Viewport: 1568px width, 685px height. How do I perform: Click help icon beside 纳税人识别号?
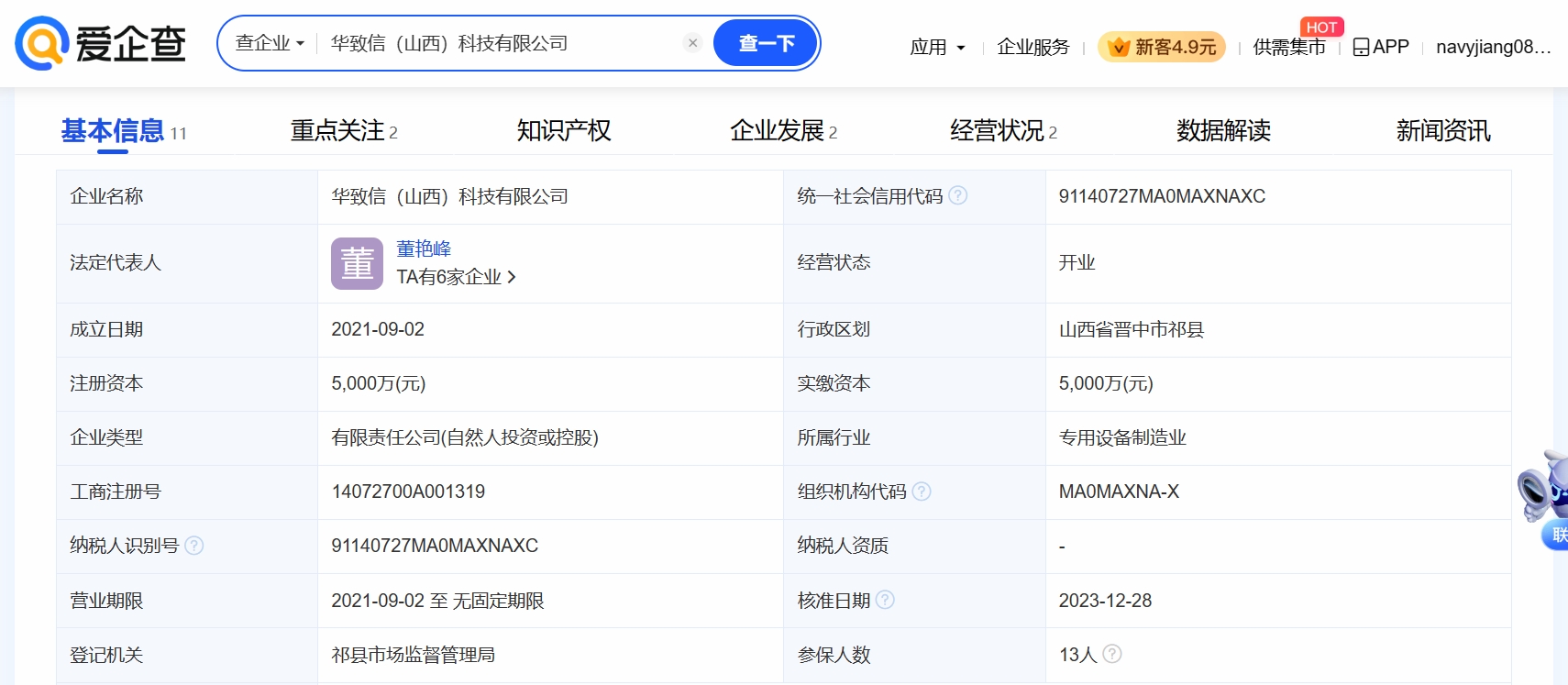(x=193, y=546)
